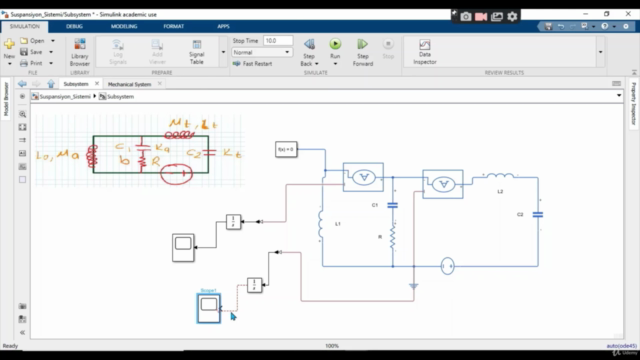The image size is (640, 360).
Task: Select the upper integrator block
Action: pyautogui.click(x=233, y=222)
